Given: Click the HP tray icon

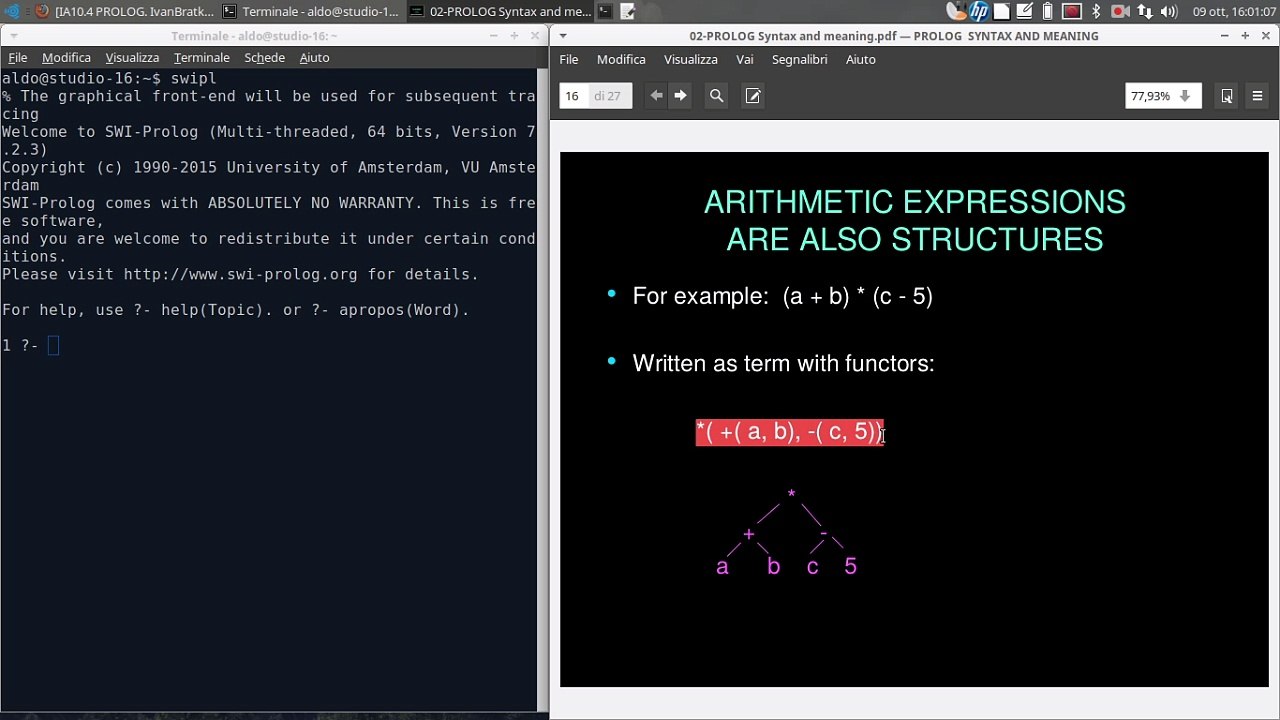Looking at the screenshot, I should coord(979,12).
